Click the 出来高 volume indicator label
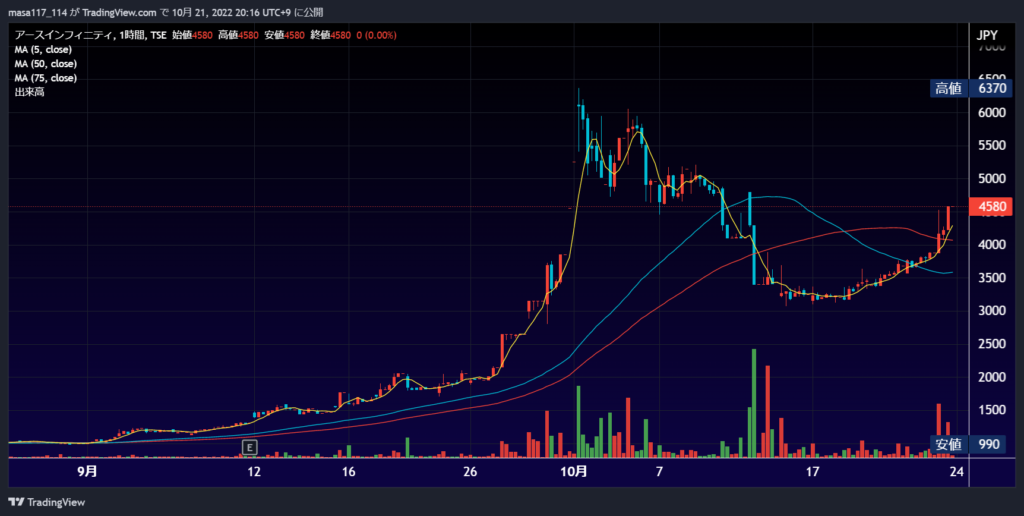The width and height of the screenshot is (1024, 516). [29, 92]
